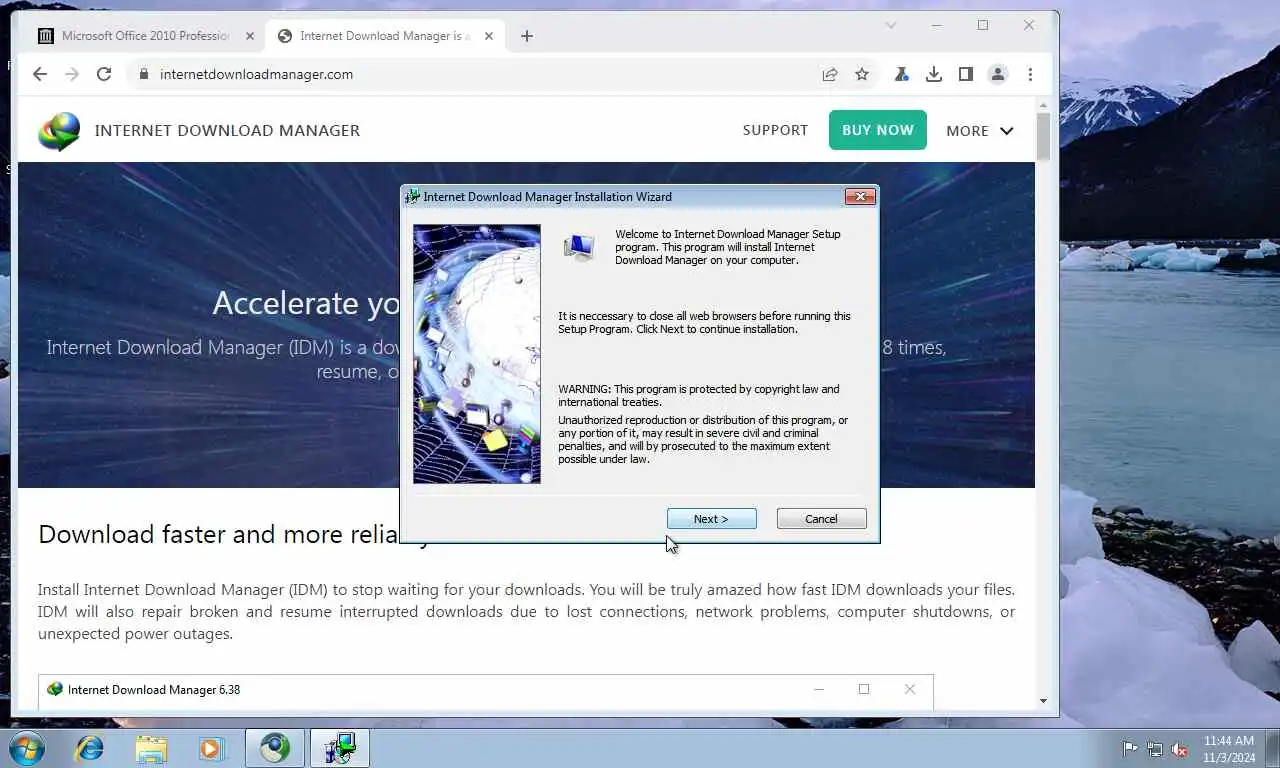Click the Internet Download Manager 6.38 screenshot title
This screenshot has height=768, width=1280.
tap(154, 690)
